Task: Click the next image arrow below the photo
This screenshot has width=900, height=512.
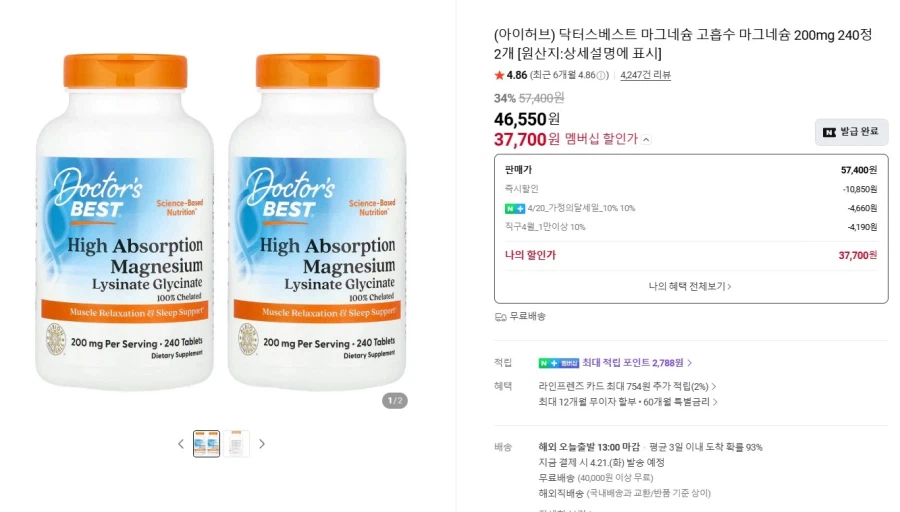Action: (x=262, y=444)
